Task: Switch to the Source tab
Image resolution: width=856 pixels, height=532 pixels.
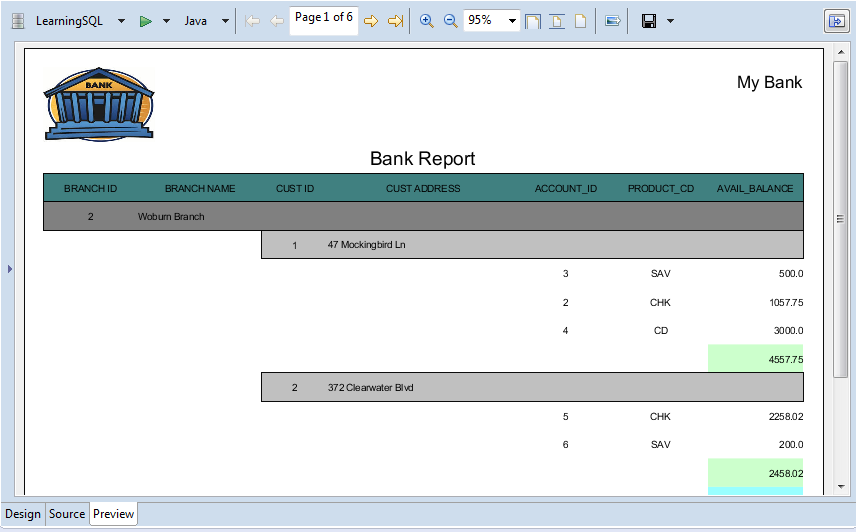Action: tap(67, 514)
